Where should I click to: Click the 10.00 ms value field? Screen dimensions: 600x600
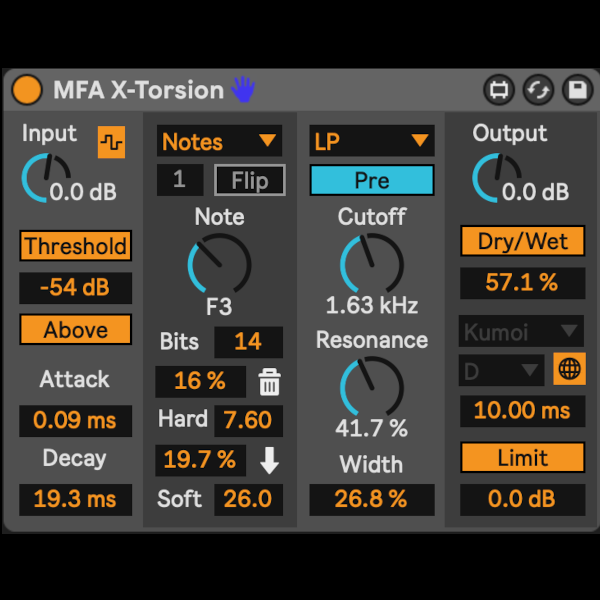click(523, 411)
